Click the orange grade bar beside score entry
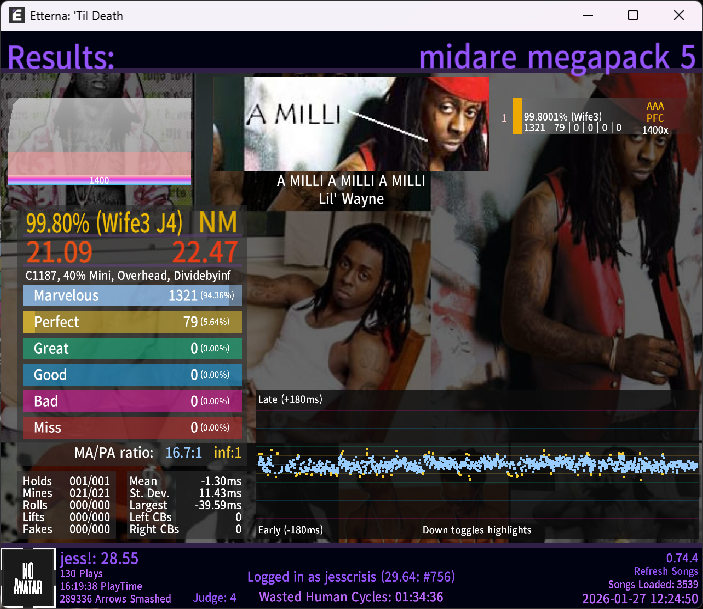 point(517,116)
